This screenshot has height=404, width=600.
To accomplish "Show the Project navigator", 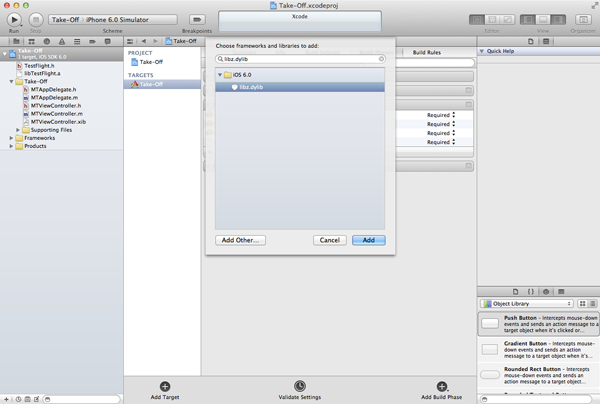I will pyautogui.click(x=16, y=41).
